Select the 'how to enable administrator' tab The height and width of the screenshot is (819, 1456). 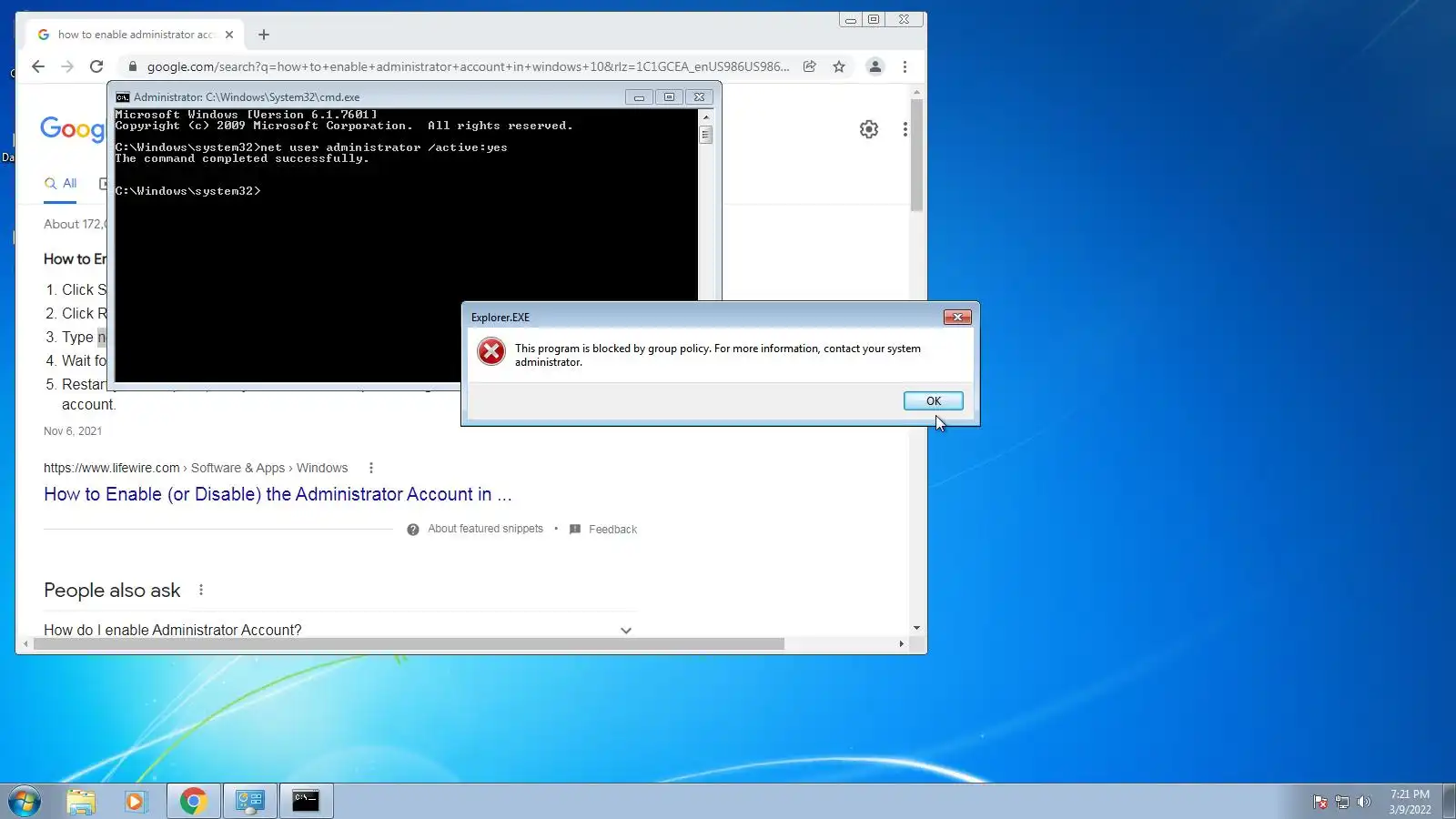point(135,35)
